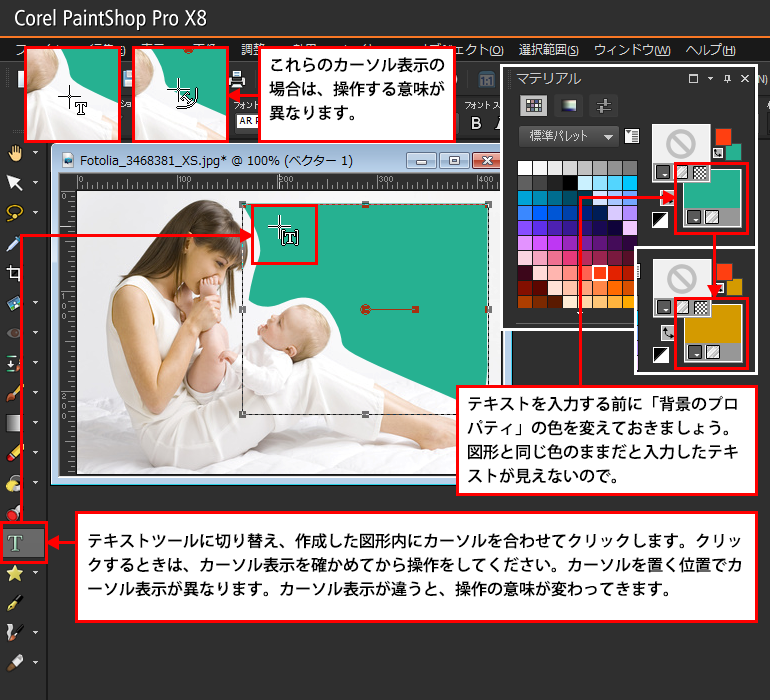Pick the black swatch in the palette
The image size is (770, 700).
(570, 183)
